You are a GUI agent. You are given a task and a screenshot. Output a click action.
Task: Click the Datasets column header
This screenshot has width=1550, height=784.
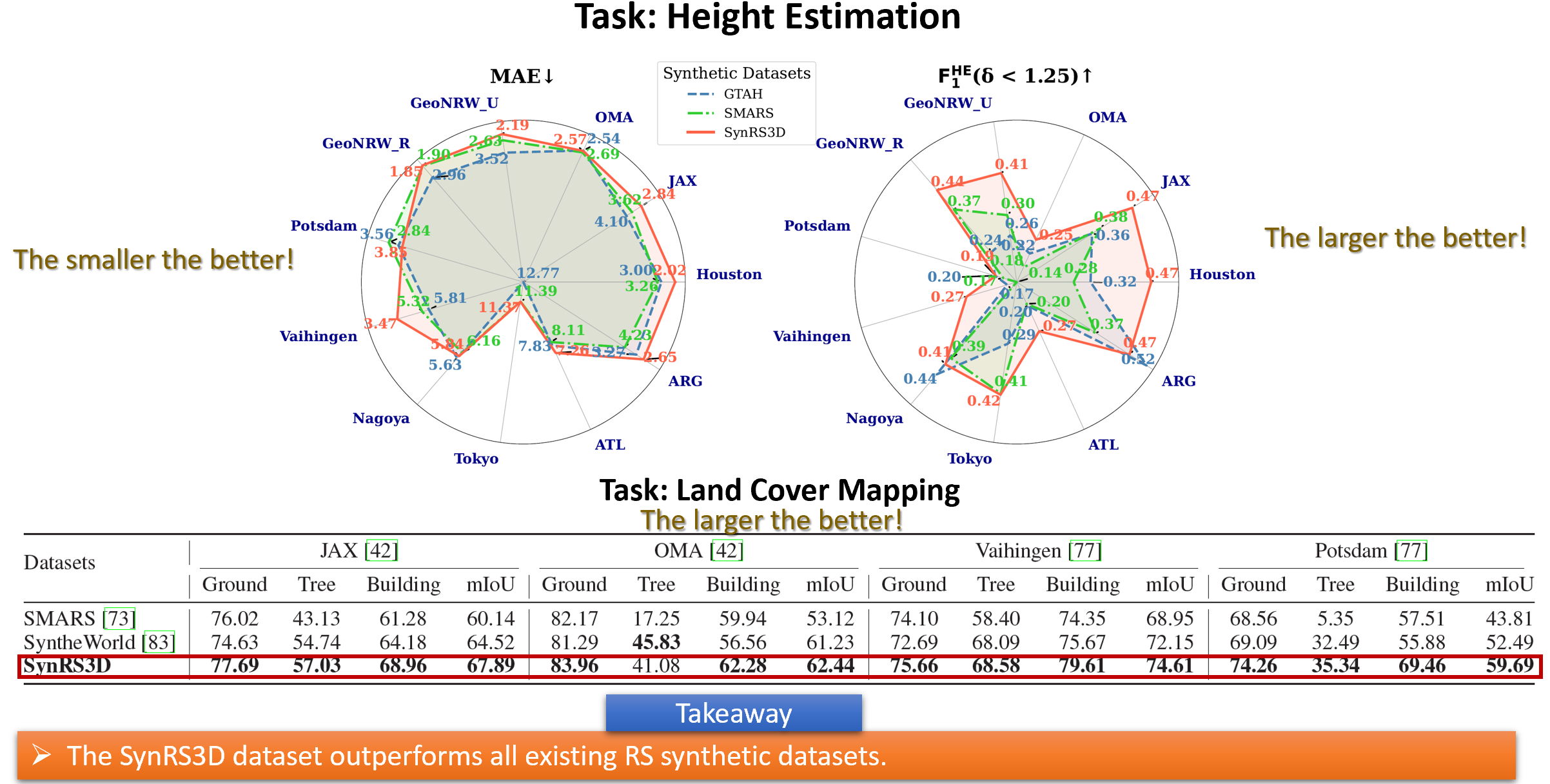pos(59,563)
